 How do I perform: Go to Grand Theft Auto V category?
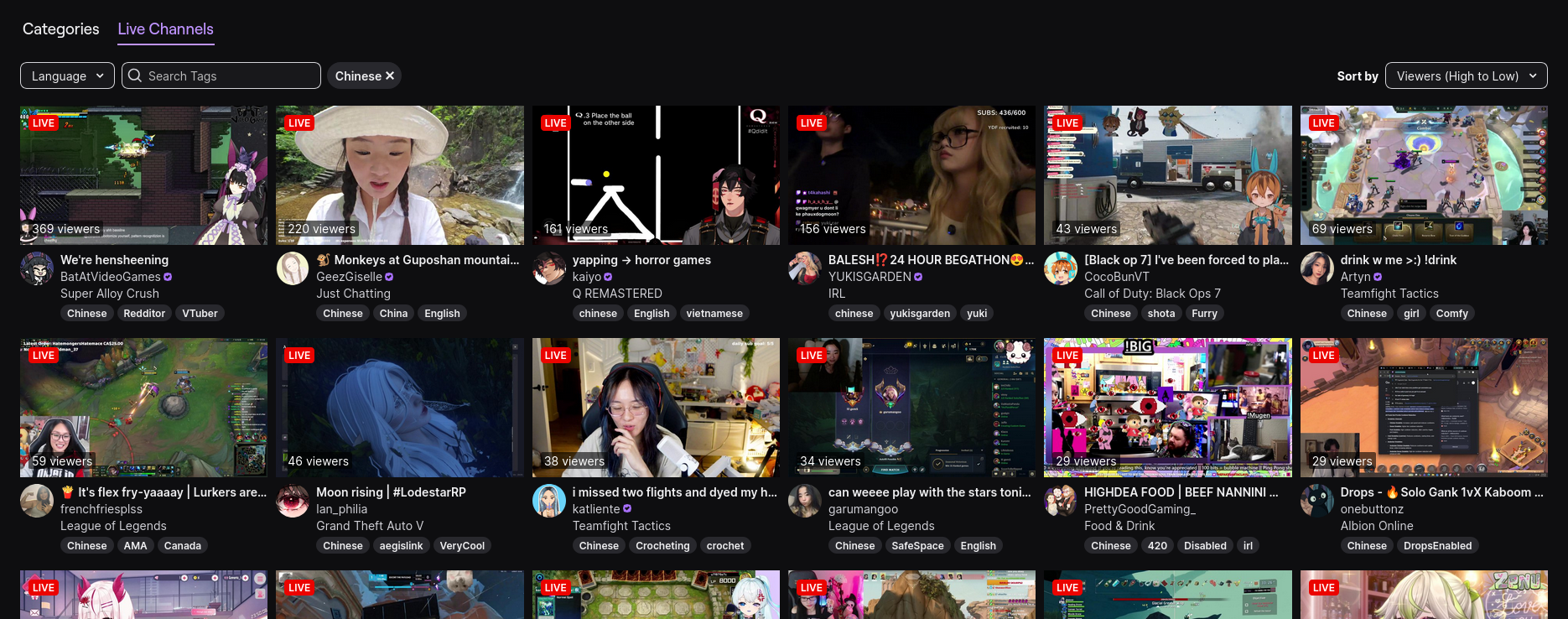[x=370, y=526]
